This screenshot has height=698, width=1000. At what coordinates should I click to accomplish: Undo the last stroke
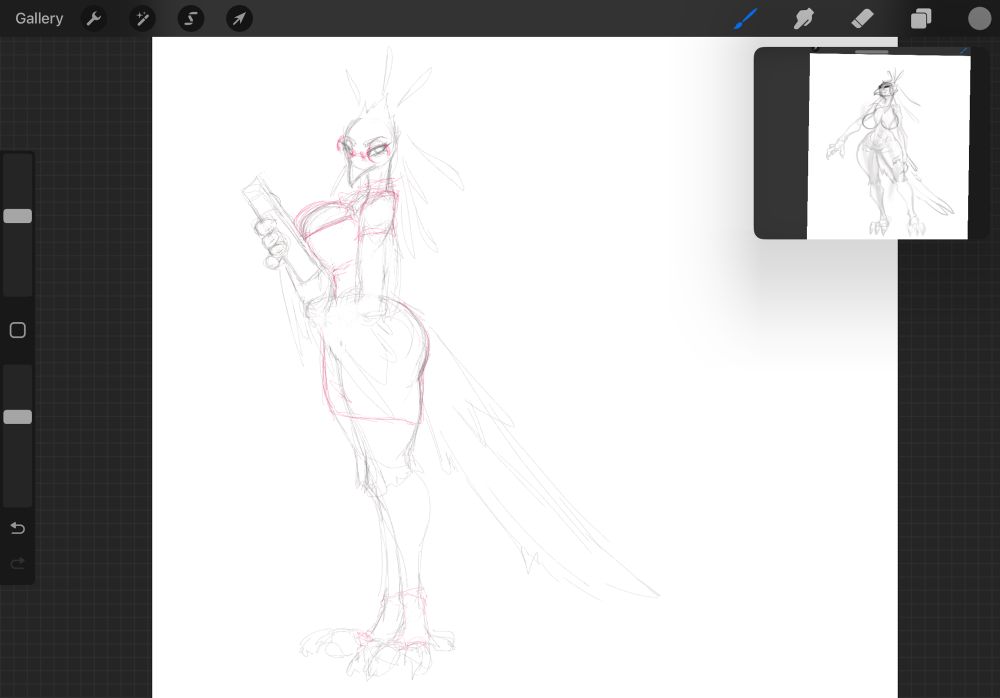18,528
